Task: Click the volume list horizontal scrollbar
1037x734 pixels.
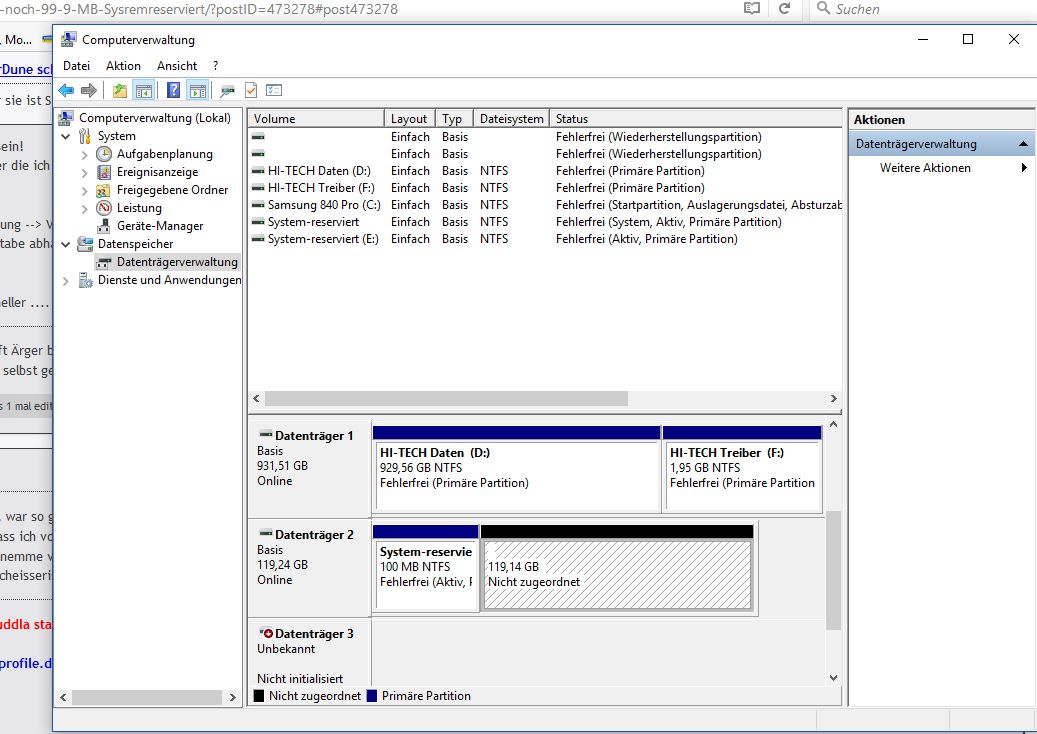Action: coord(445,398)
